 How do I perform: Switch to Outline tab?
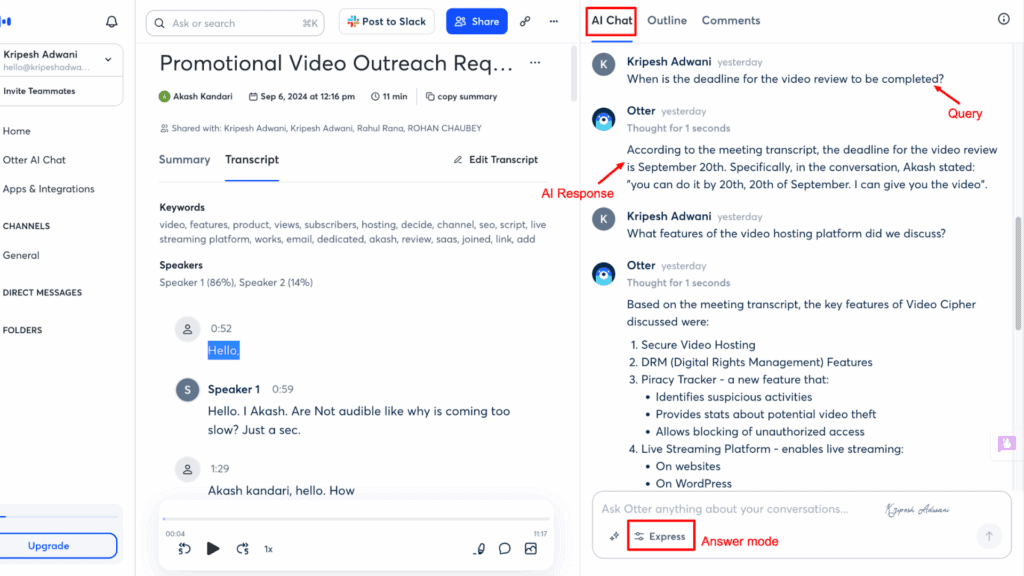(x=667, y=20)
